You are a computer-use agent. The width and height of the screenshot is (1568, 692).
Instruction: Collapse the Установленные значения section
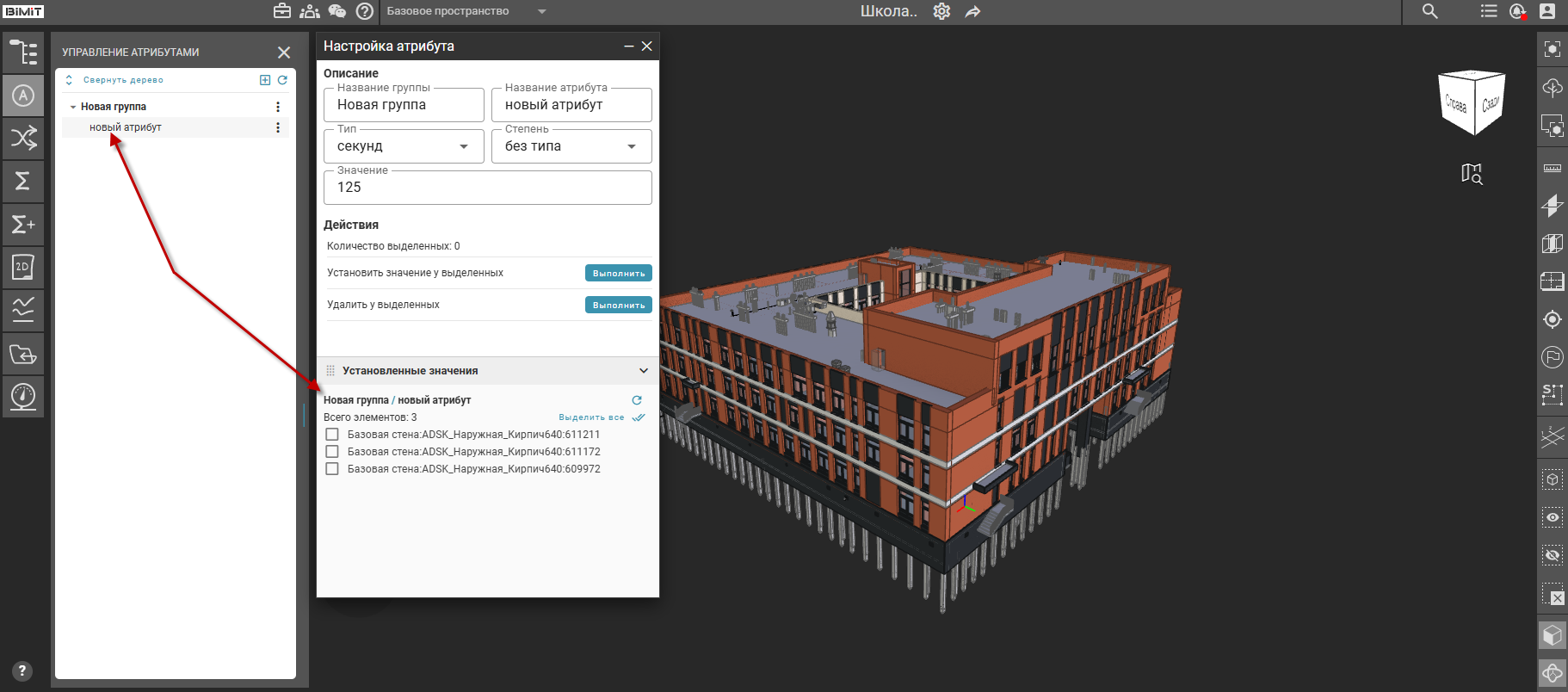coord(644,371)
